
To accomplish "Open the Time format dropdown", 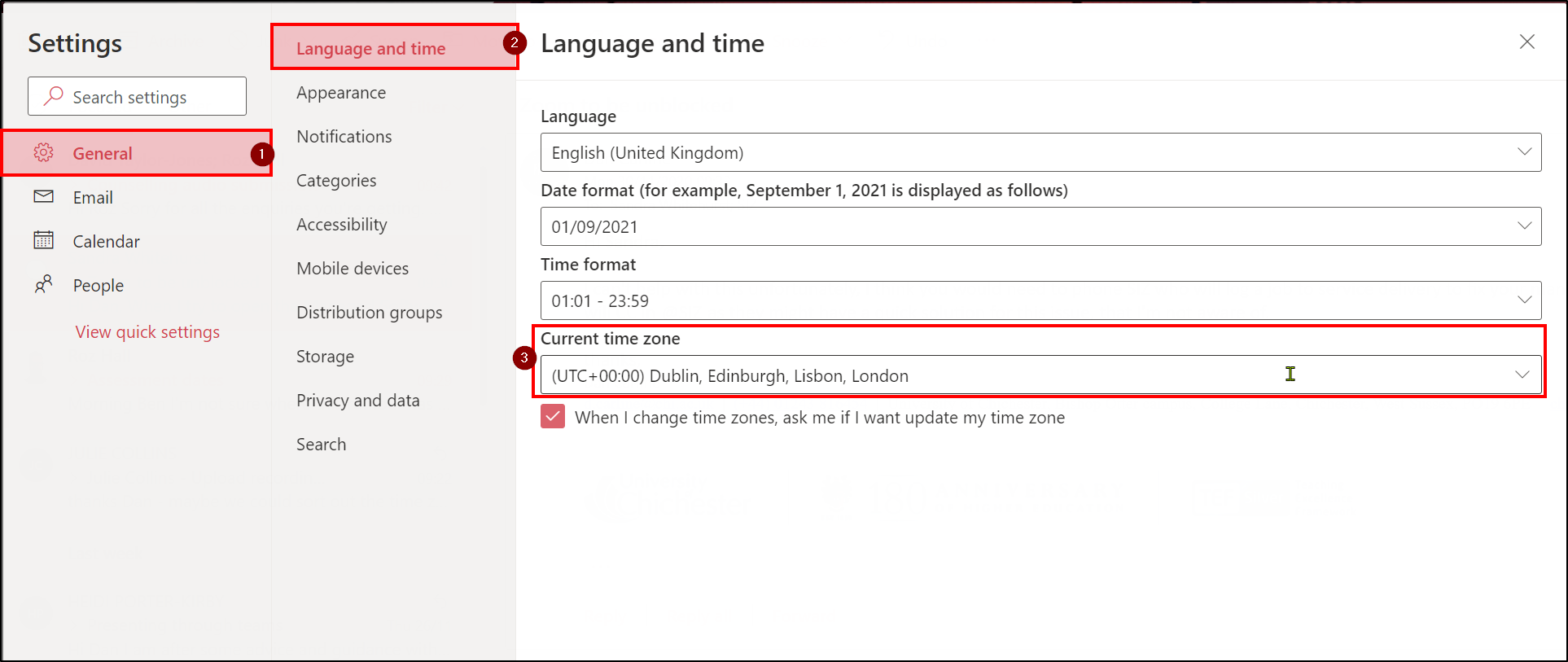I will point(1040,300).
